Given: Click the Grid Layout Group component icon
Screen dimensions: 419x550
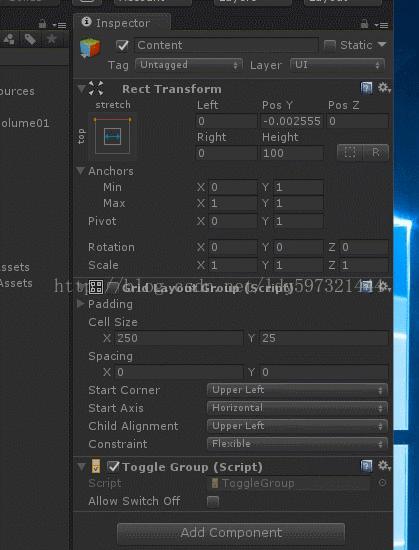Looking at the screenshot, I should 96,287.
